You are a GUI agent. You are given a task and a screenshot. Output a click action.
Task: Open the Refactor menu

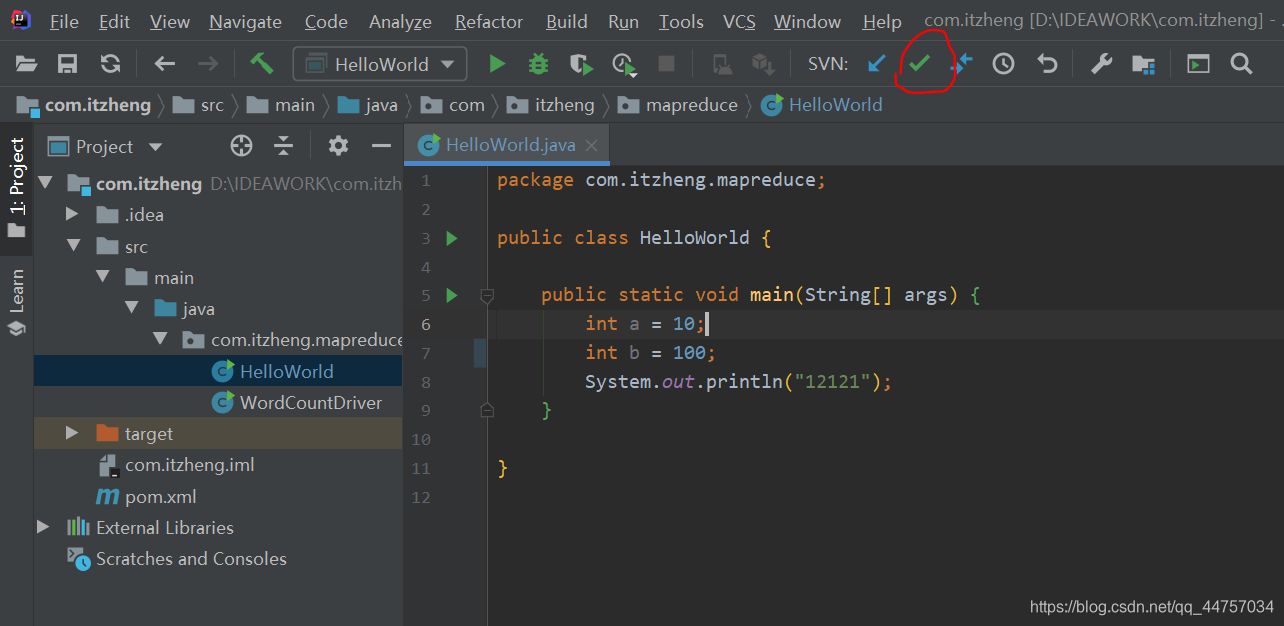488,21
